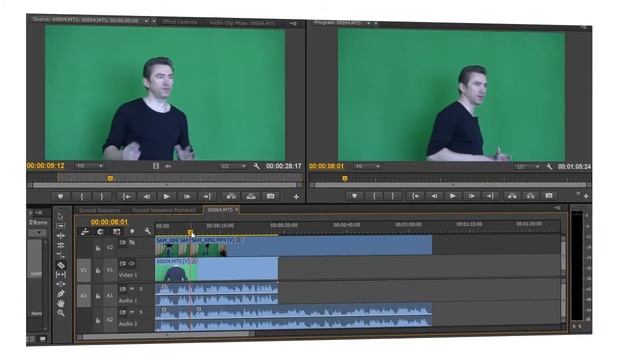
Task: Toggle A1 source patching indicator
Action: click(x=84, y=296)
